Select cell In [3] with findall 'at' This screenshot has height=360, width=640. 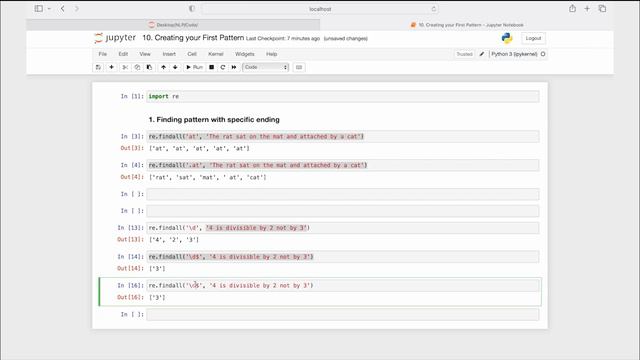(x=343, y=136)
